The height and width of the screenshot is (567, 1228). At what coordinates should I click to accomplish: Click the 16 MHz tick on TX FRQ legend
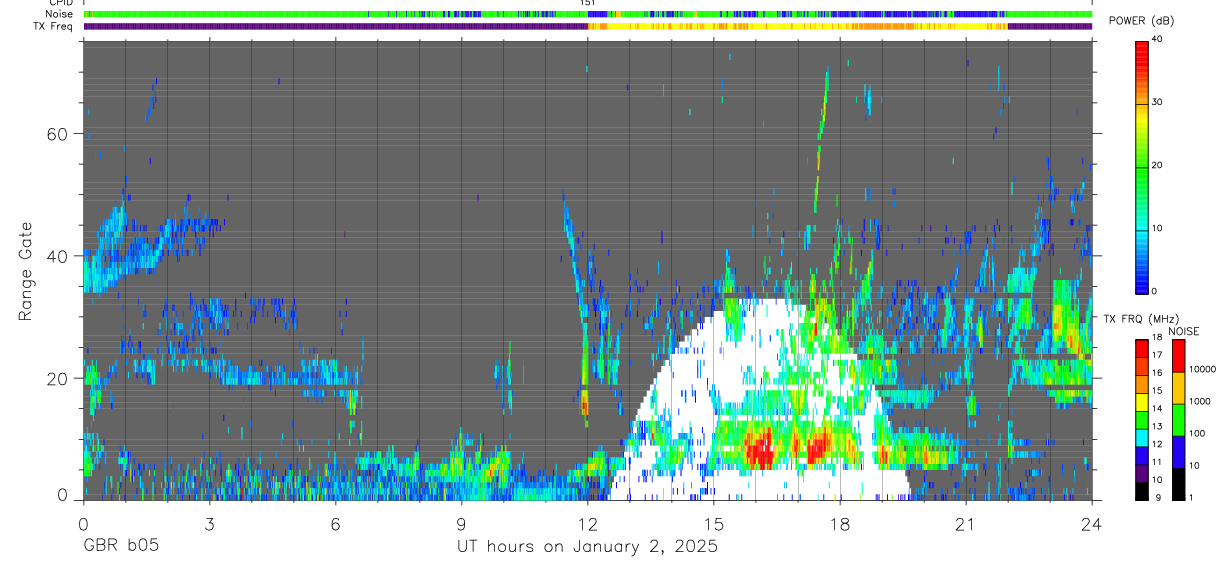pos(1157,373)
